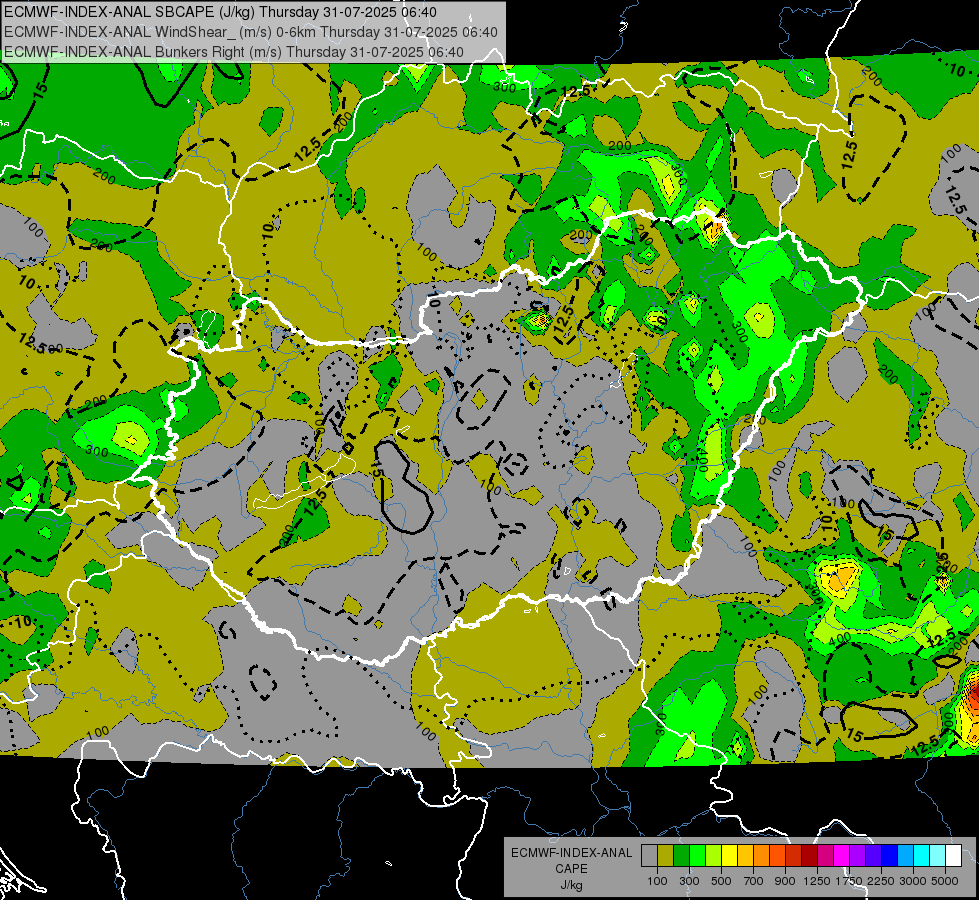979x900 pixels.
Task: Click the 1750 tick label in legend
Action: coord(849,881)
